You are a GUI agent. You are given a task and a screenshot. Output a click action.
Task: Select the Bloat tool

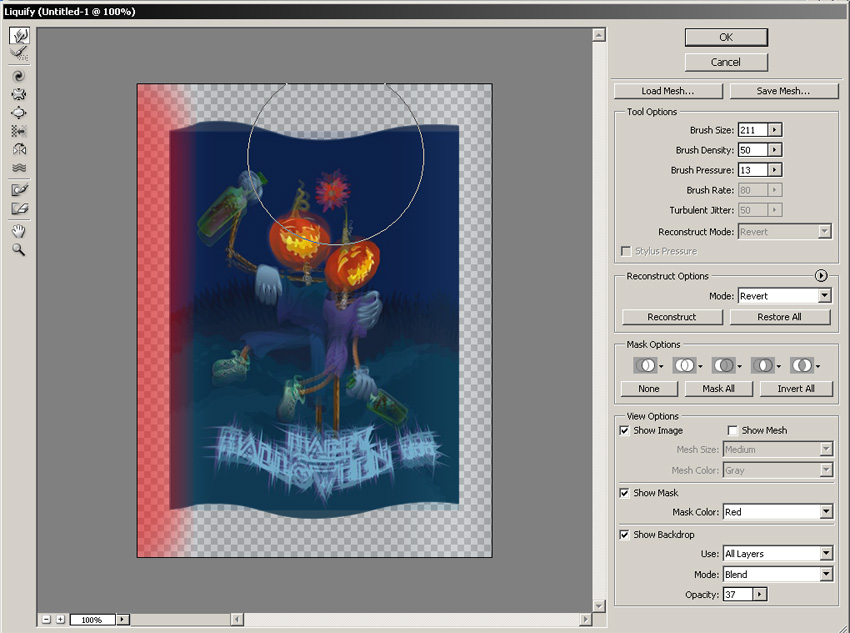point(19,113)
